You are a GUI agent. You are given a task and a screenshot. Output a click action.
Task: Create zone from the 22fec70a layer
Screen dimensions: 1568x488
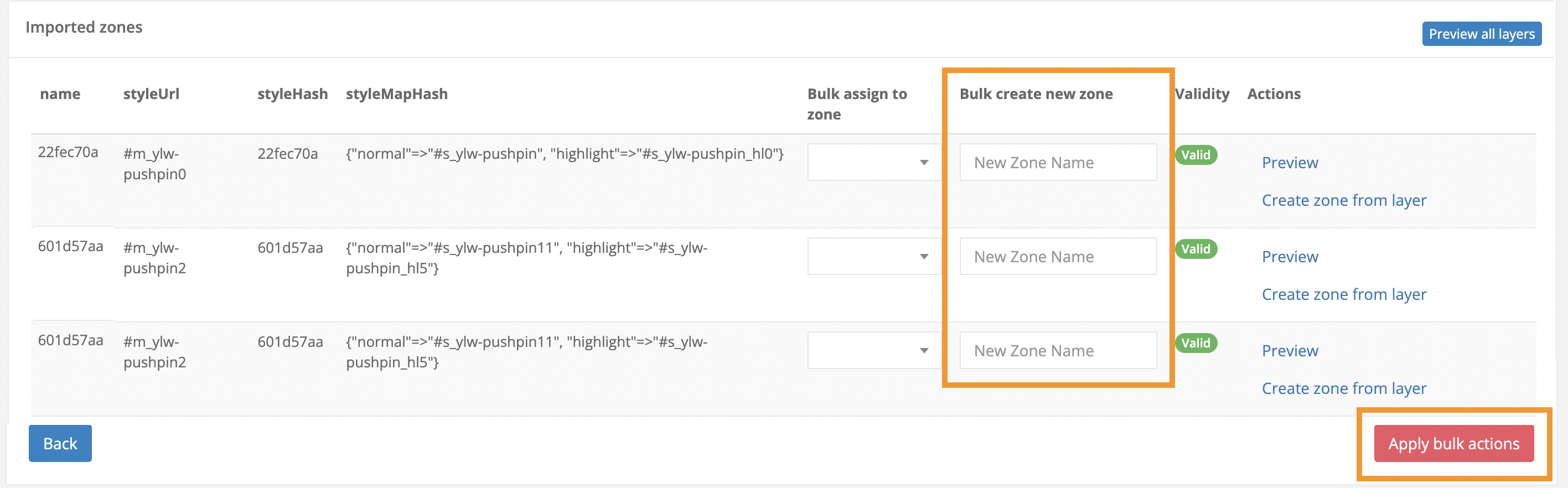click(1343, 200)
